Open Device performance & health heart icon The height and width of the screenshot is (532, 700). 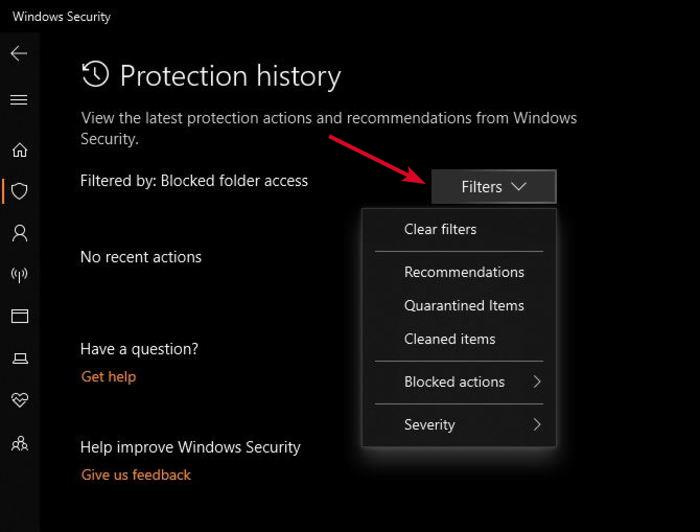(x=19, y=400)
